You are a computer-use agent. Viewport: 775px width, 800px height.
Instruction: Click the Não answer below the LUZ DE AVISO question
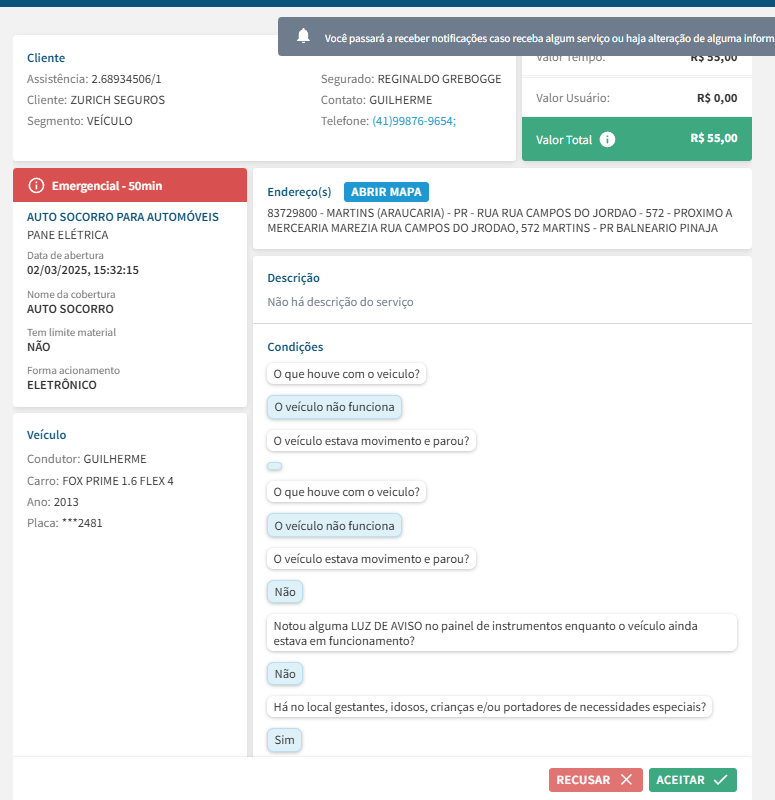click(x=285, y=674)
